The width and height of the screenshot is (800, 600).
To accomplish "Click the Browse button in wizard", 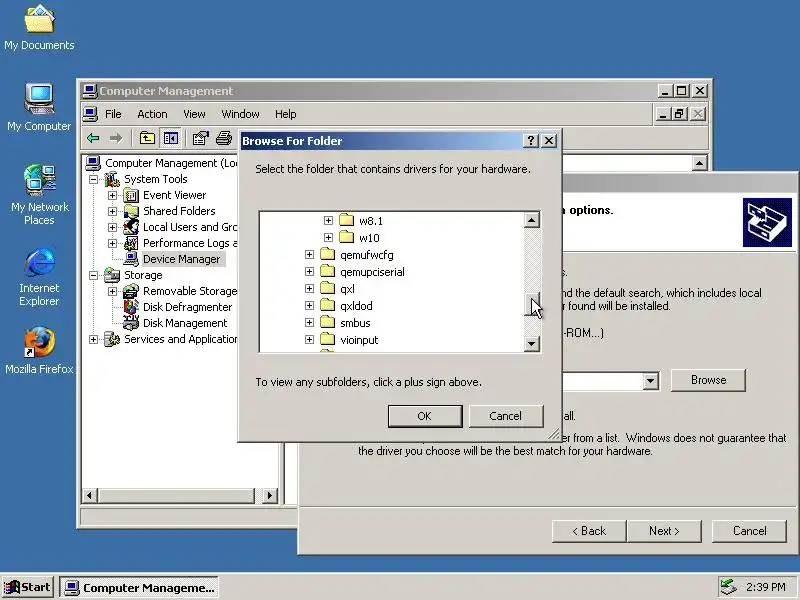I will 708,380.
